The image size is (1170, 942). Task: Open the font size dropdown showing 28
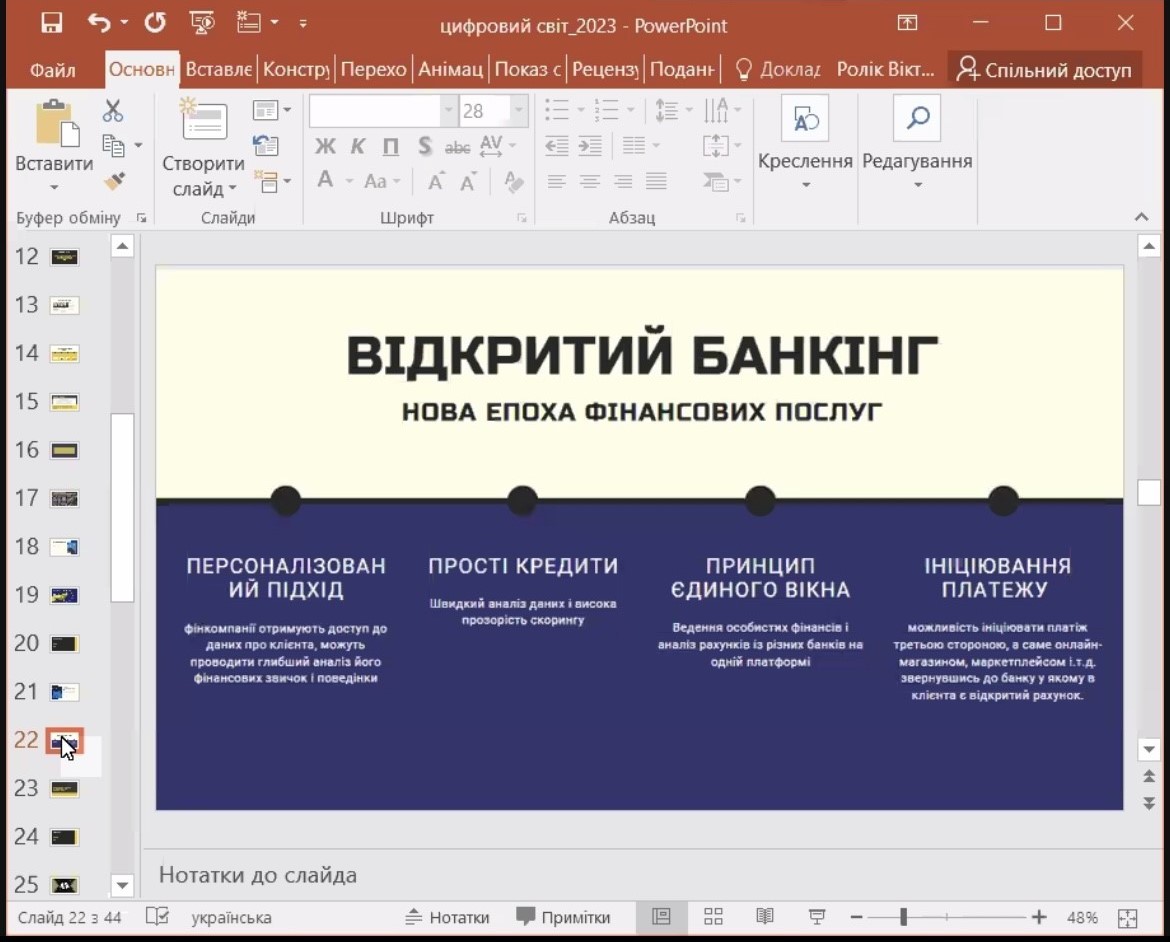click(519, 111)
